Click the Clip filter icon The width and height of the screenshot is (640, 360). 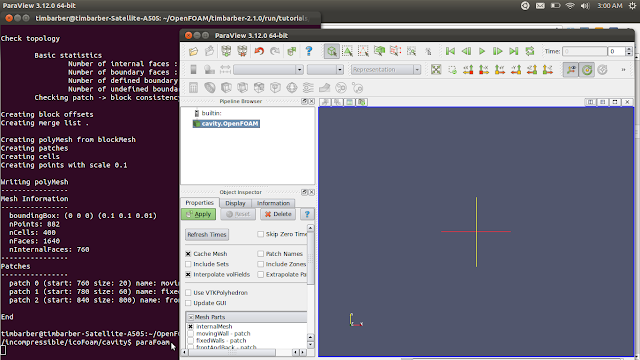click(x=226, y=88)
